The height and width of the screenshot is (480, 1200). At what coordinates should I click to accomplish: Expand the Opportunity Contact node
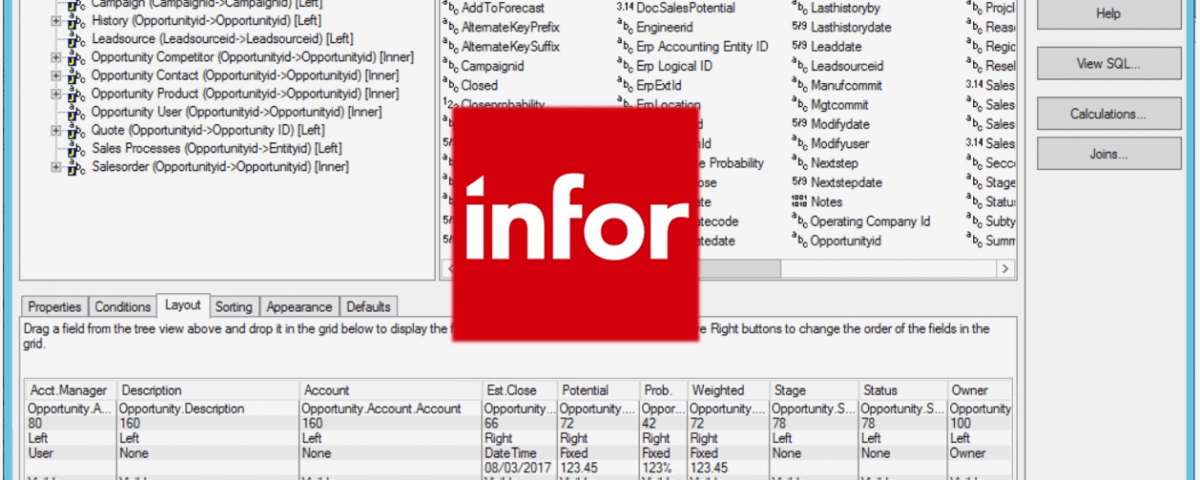[x=57, y=75]
